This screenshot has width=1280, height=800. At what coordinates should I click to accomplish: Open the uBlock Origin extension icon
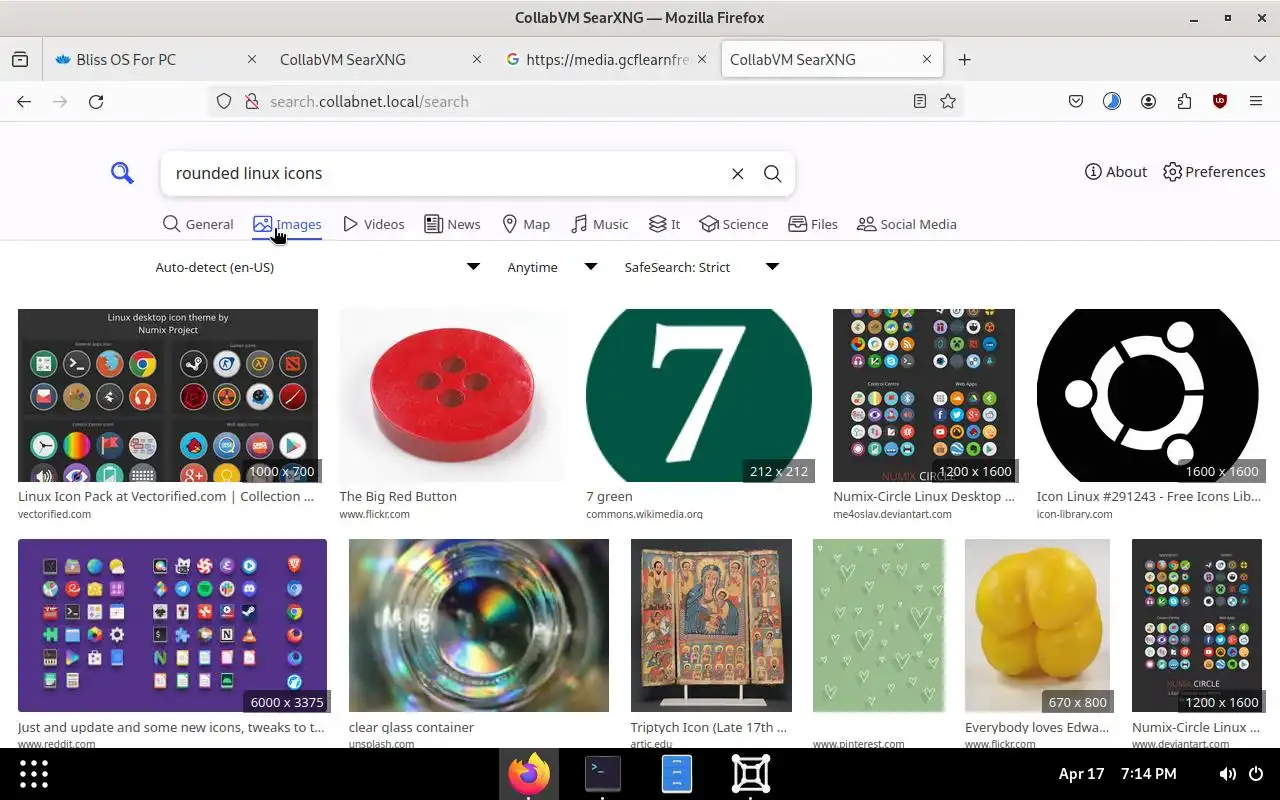click(1220, 101)
